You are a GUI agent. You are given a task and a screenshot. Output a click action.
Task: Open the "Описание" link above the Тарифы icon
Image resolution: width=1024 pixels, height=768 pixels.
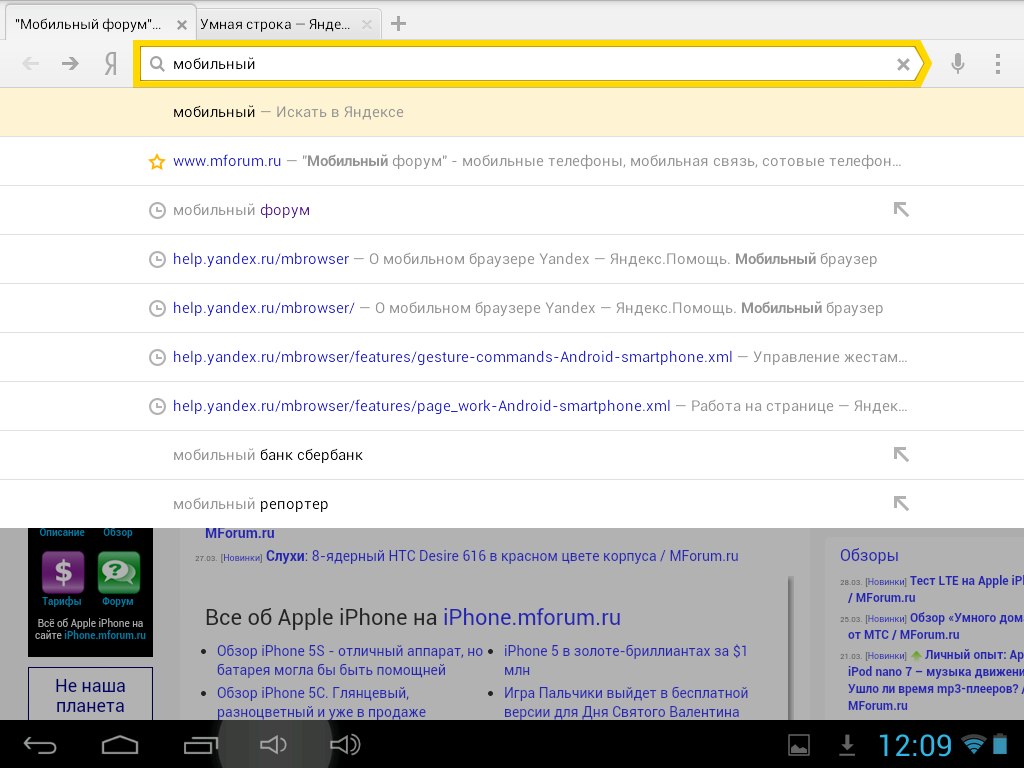(x=62, y=533)
